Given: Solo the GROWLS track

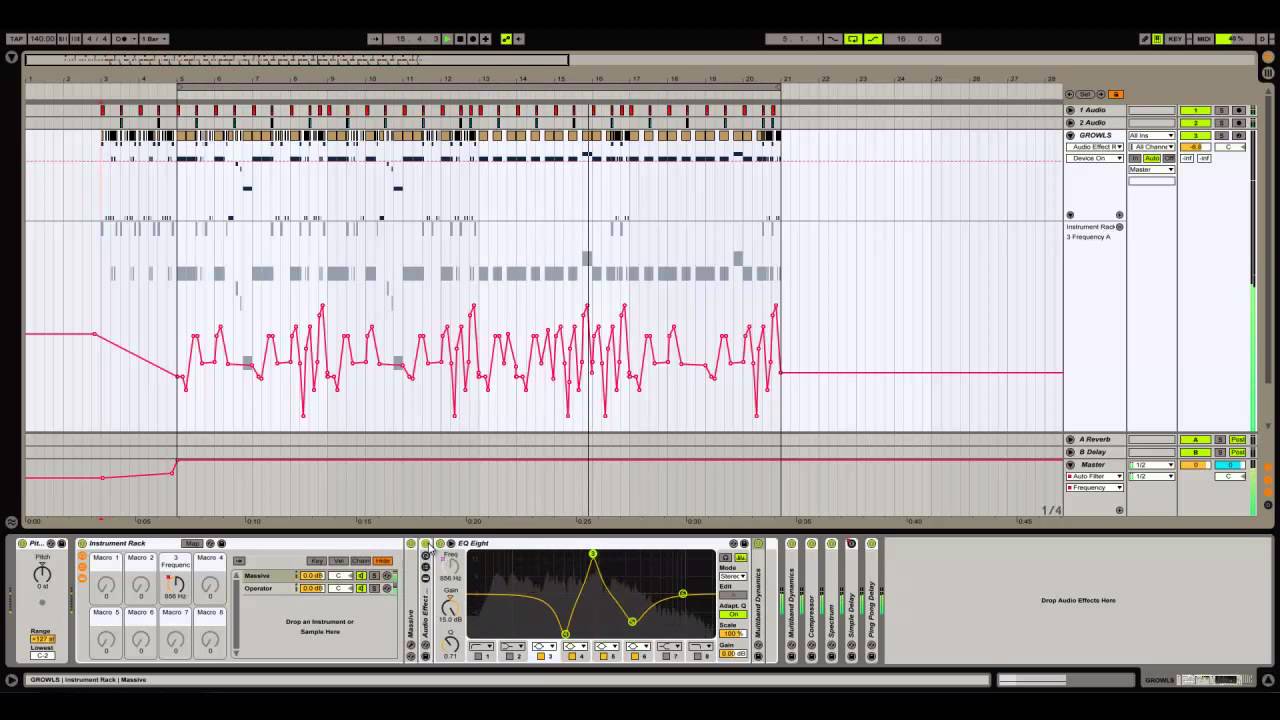Looking at the screenshot, I should coord(1221,135).
